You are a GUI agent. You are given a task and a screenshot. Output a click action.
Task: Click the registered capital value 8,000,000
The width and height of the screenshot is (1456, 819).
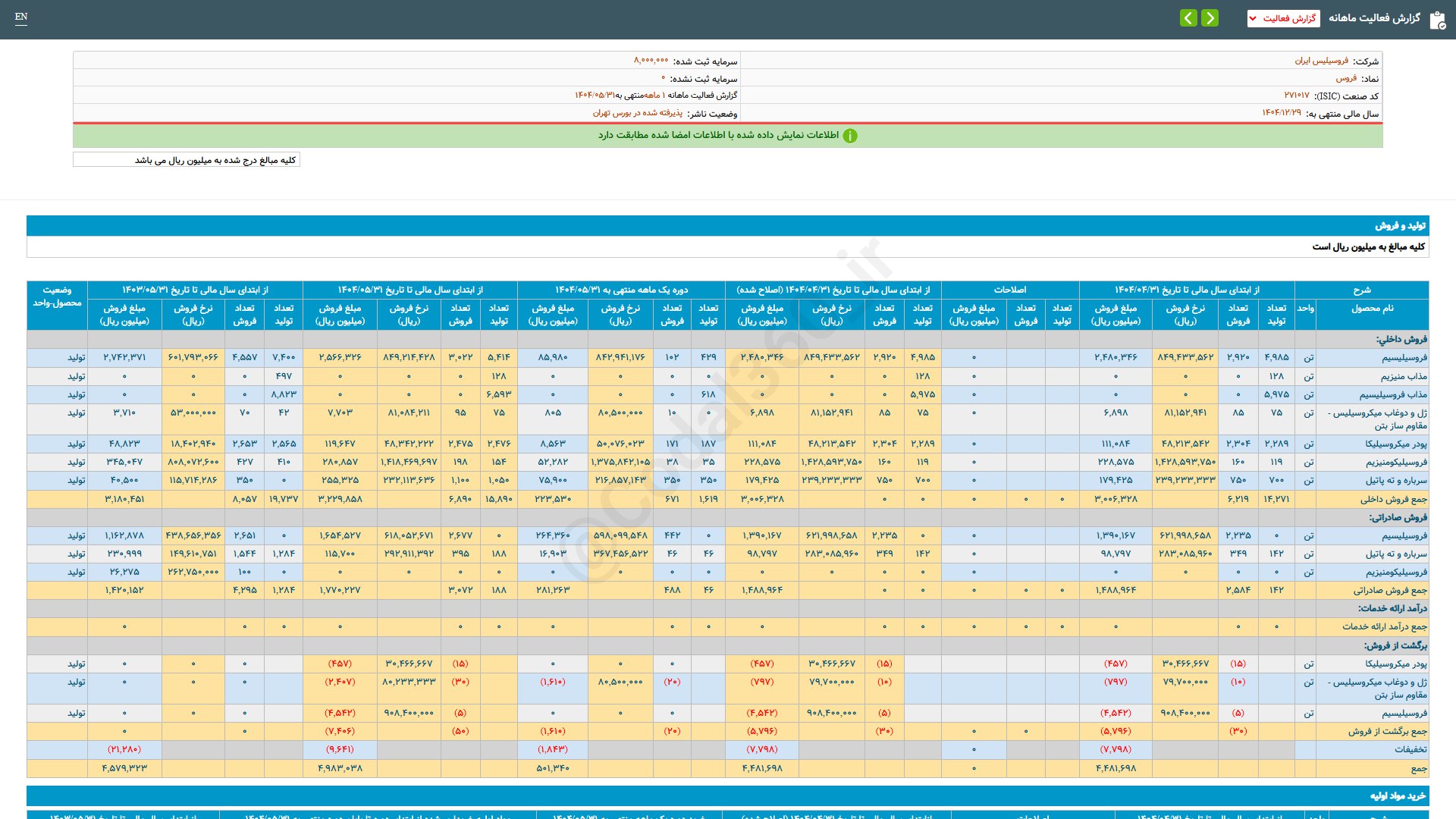tap(651, 61)
